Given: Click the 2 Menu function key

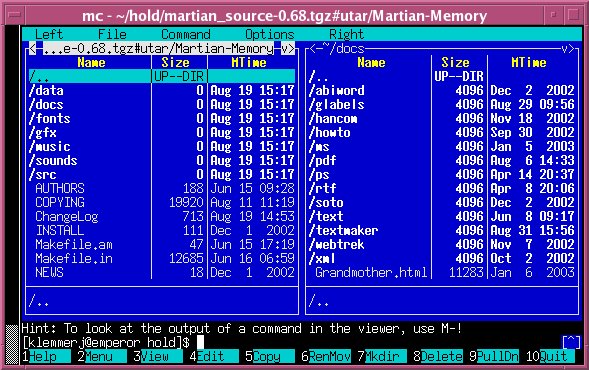Looking at the screenshot, I should [102, 356].
